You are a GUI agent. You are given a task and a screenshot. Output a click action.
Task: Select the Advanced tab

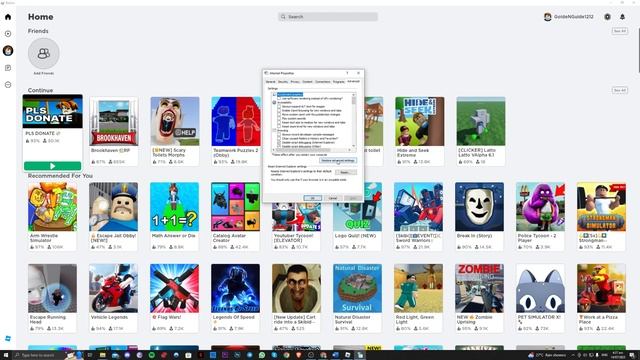pos(353,81)
